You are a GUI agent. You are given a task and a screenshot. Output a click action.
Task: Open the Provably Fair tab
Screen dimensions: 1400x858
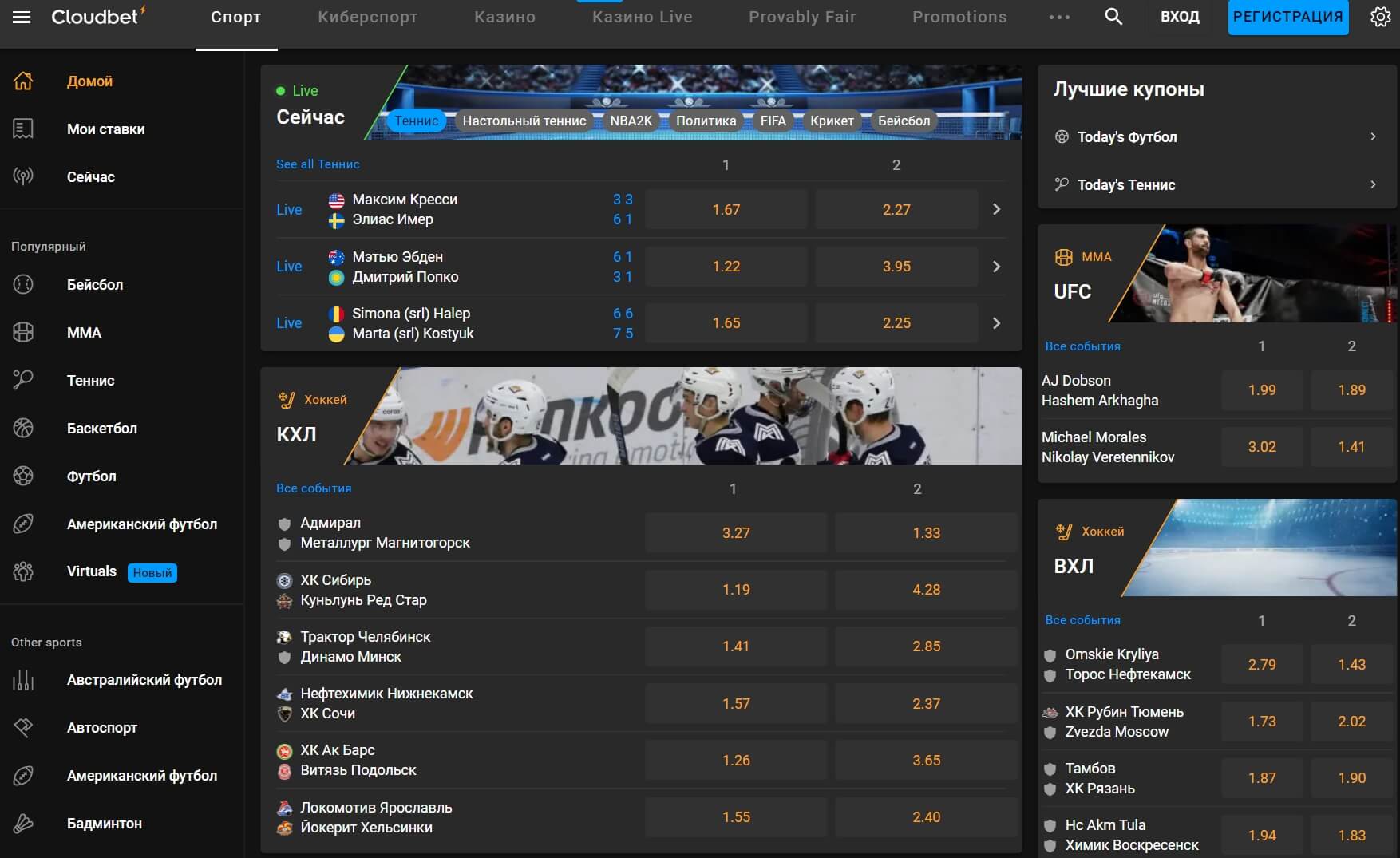(802, 17)
